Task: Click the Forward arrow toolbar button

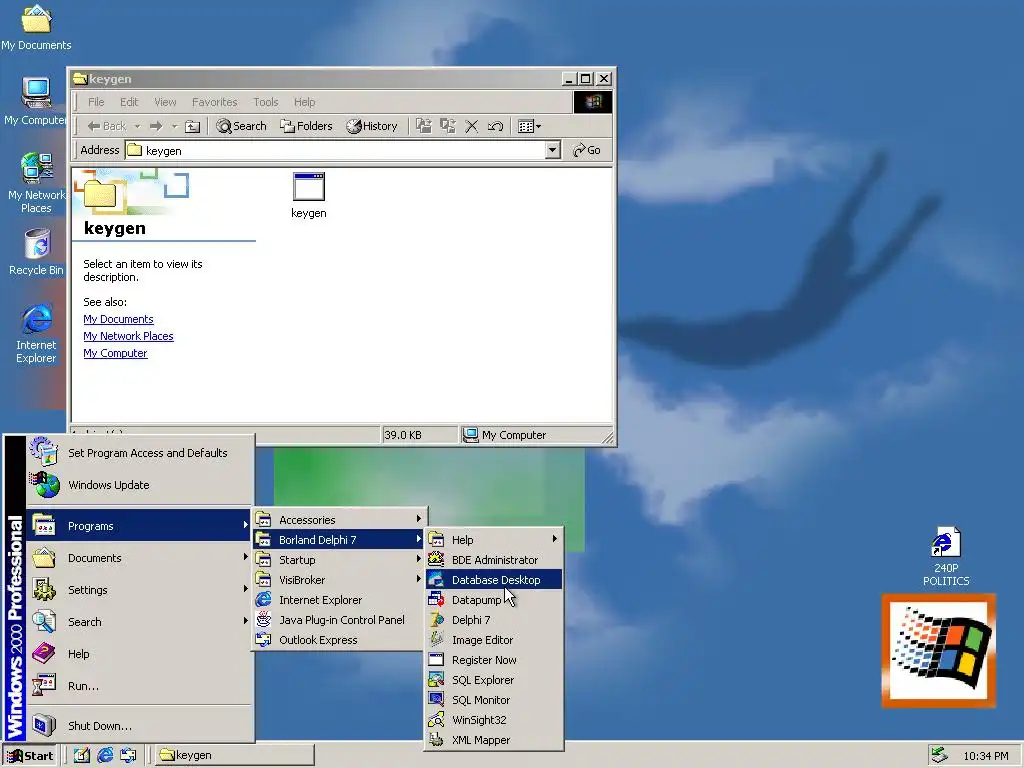Action: pos(155,126)
